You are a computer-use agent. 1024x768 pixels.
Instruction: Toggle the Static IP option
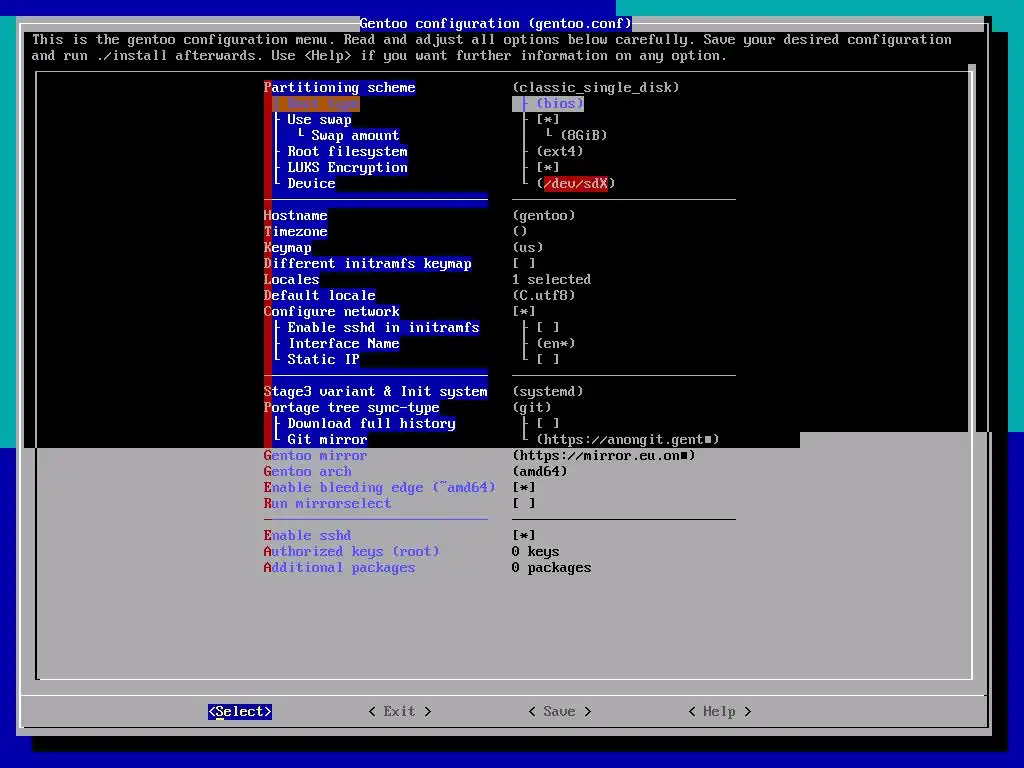tap(323, 359)
